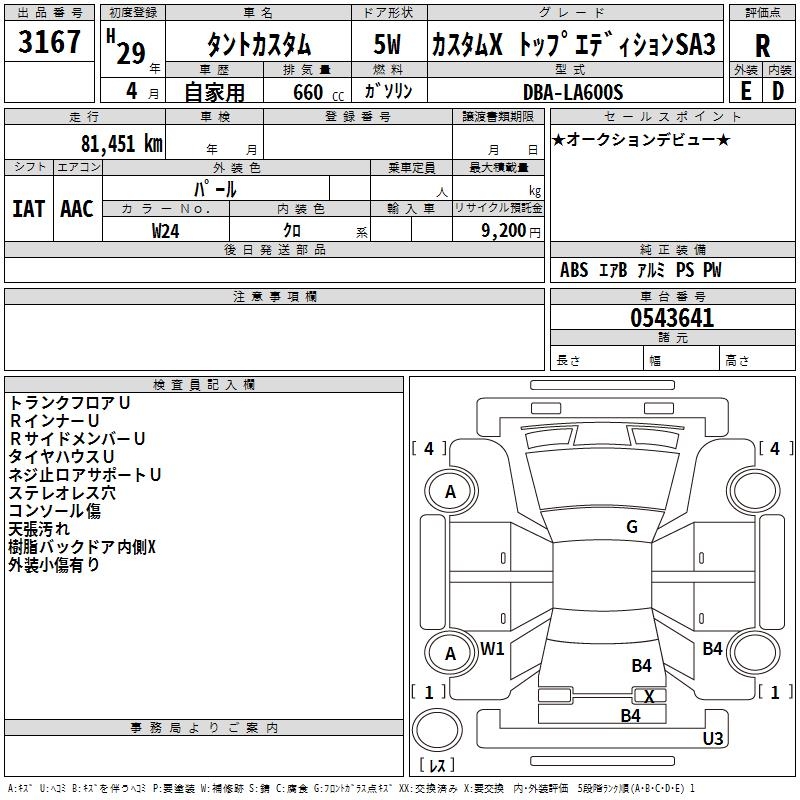The height and width of the screenshot is (800, 800).
Task: Click the A mark on front-left wheel
Action: [x=450, y=491]
